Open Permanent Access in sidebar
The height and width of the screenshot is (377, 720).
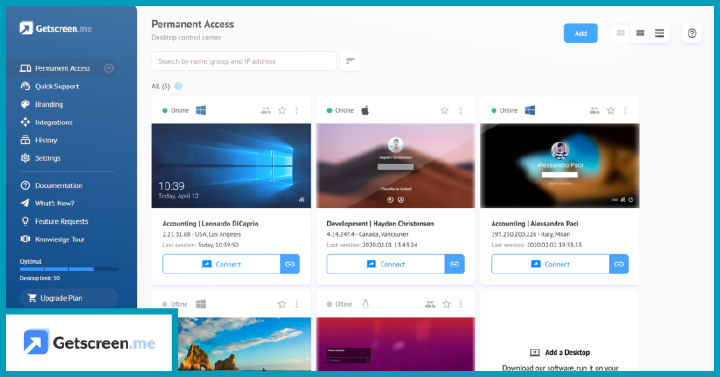(x=62, y=68)
